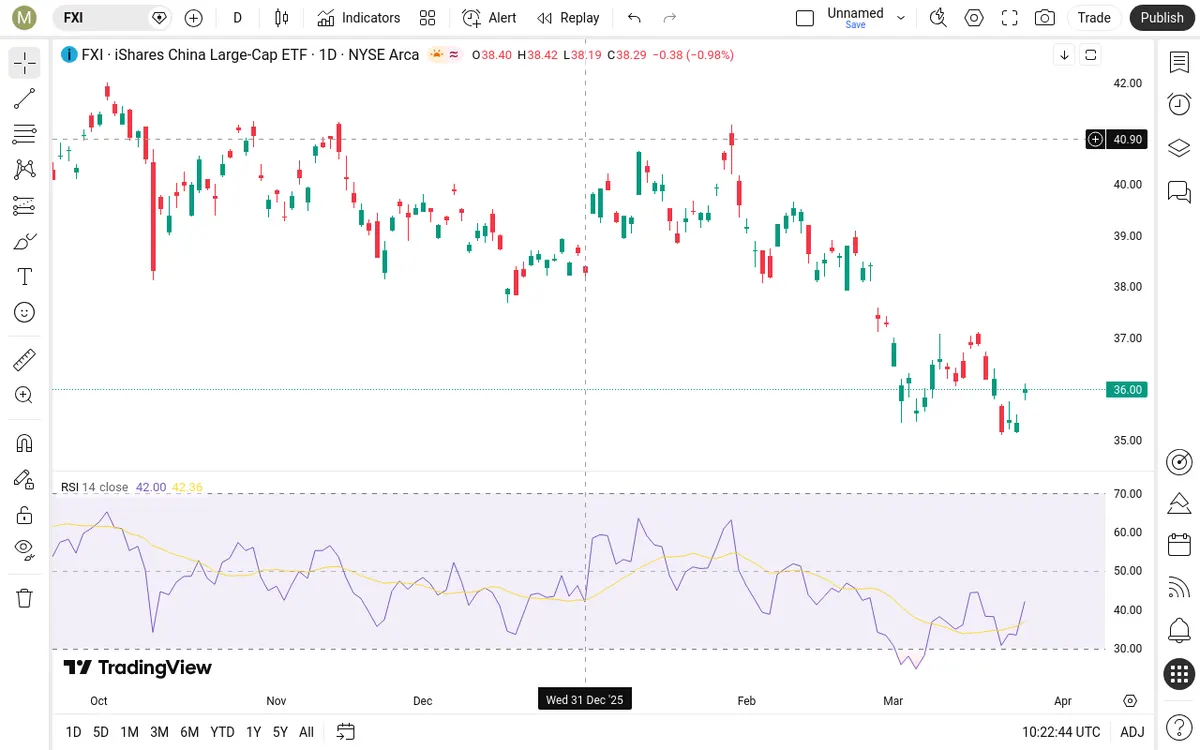Activate the zoom in tool

tap(25, 395)
